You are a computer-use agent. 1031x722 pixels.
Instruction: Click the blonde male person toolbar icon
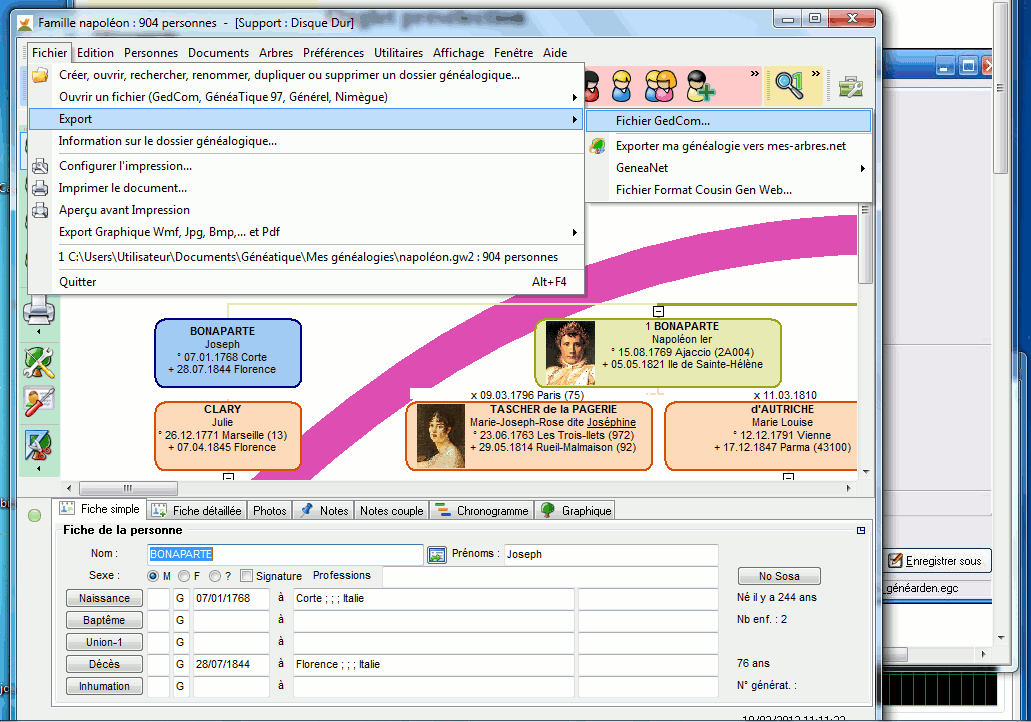tap(621, 85)
